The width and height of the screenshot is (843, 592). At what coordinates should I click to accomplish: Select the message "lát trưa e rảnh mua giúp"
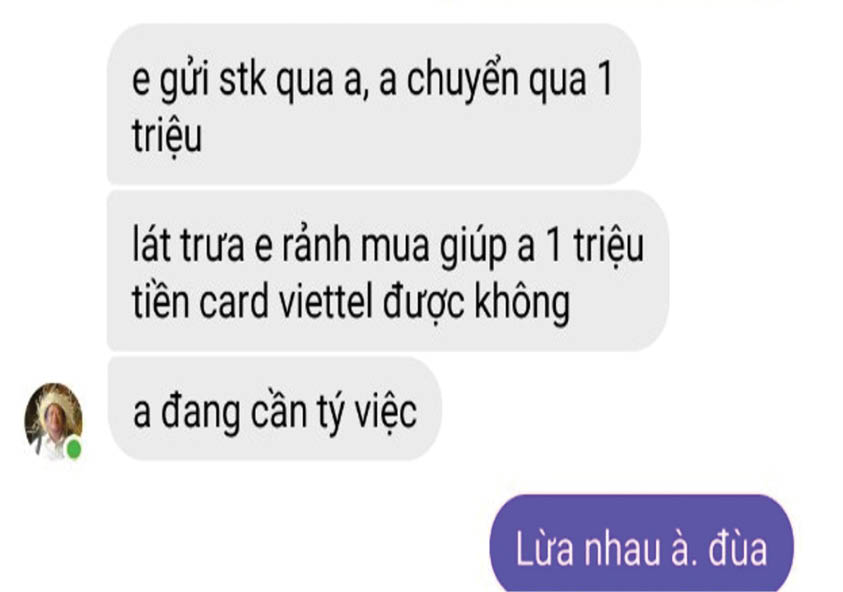click(x=388, y=271)
